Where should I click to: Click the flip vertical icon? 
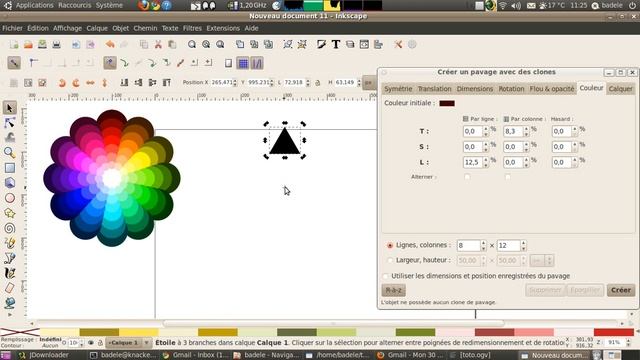tap(104, 83)
